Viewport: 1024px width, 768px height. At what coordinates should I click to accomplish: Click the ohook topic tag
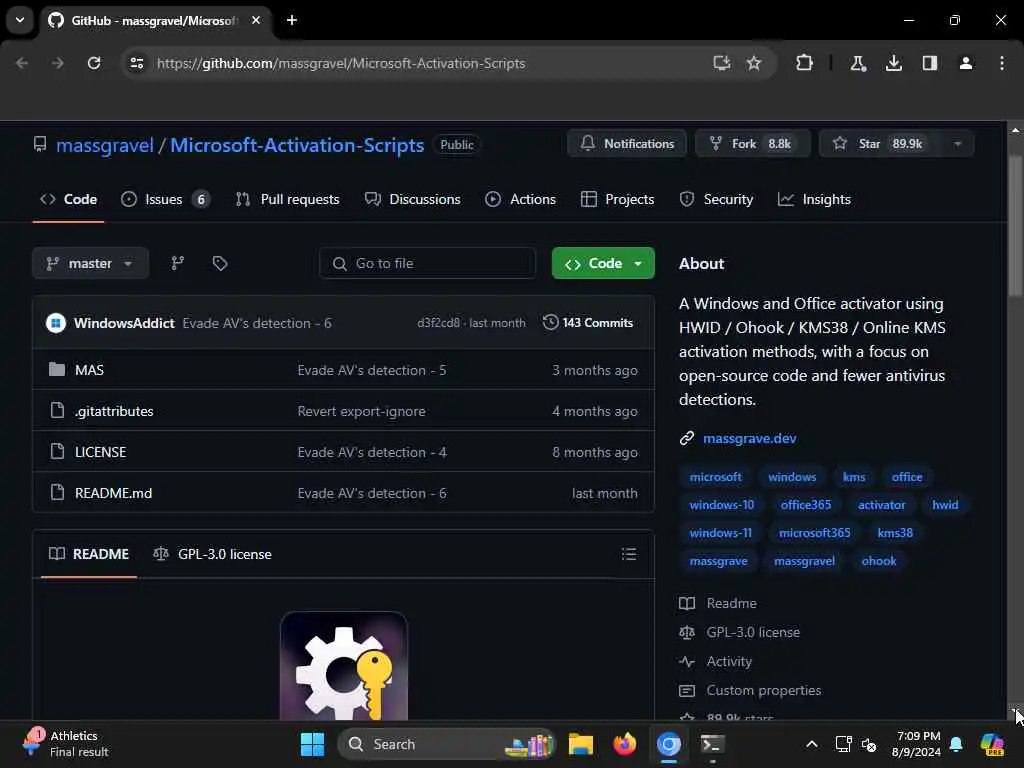(878, 561)
